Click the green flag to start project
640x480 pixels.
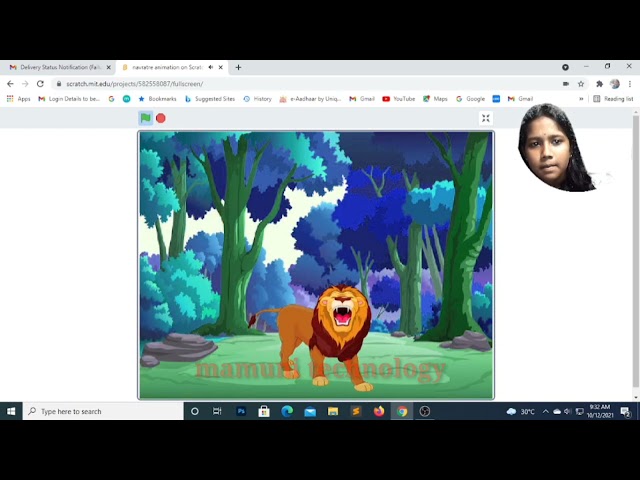tap(146, 118)
